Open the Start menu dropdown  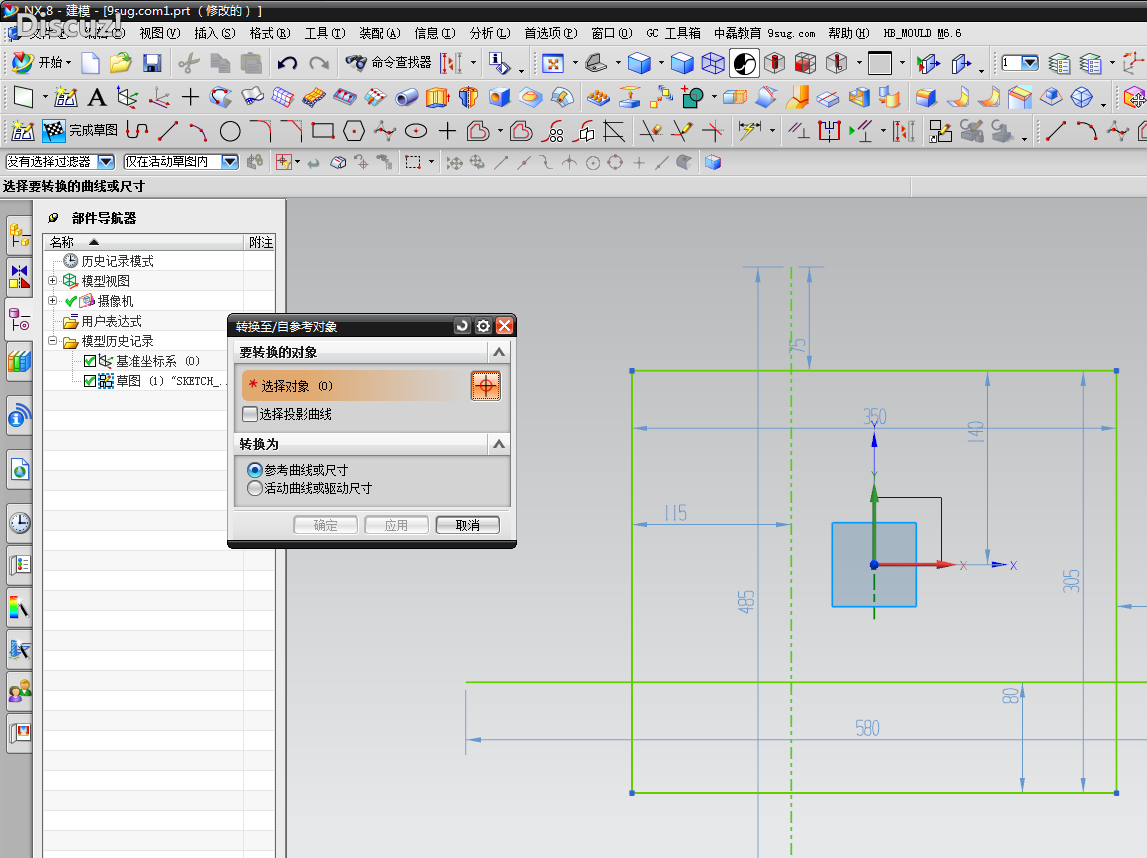point(43,63)
